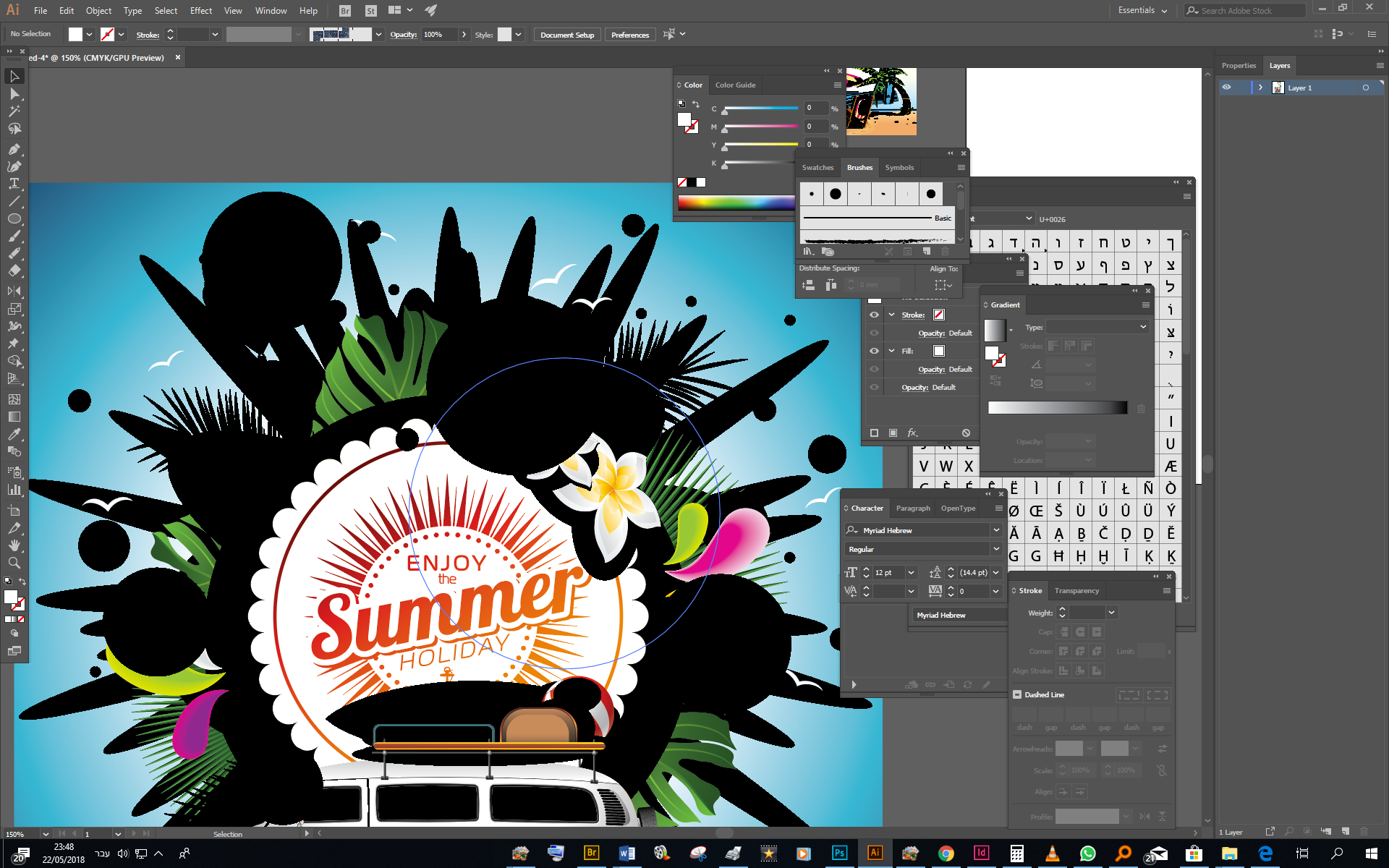The width and height of the screenshot is (1389, 868).
Task: Click the navigator artwork thumbnail
Action: pos(881,101)
